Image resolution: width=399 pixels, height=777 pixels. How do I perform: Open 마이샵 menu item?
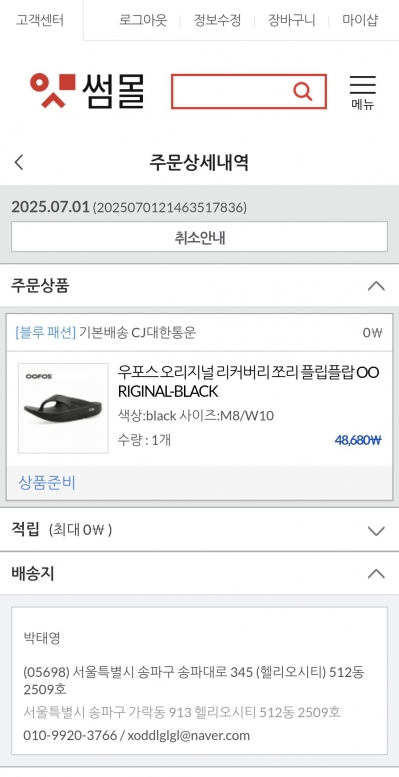click(x=360, y=20)
